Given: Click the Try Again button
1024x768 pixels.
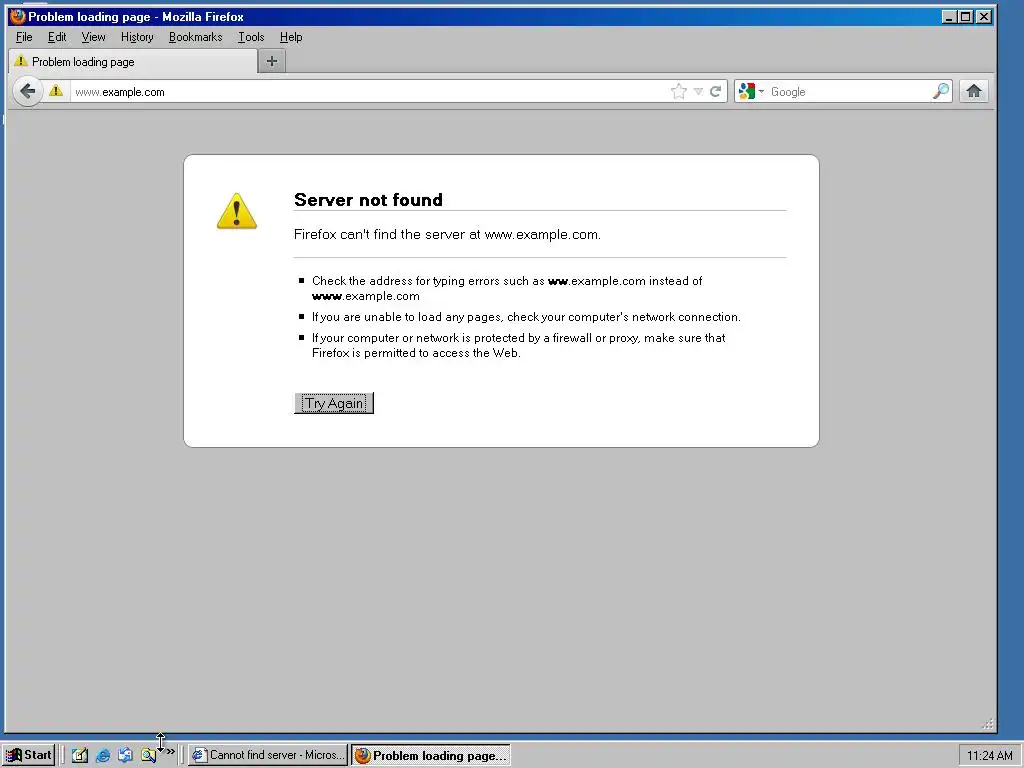Looking at the screenshot, I should pos(334,403).
